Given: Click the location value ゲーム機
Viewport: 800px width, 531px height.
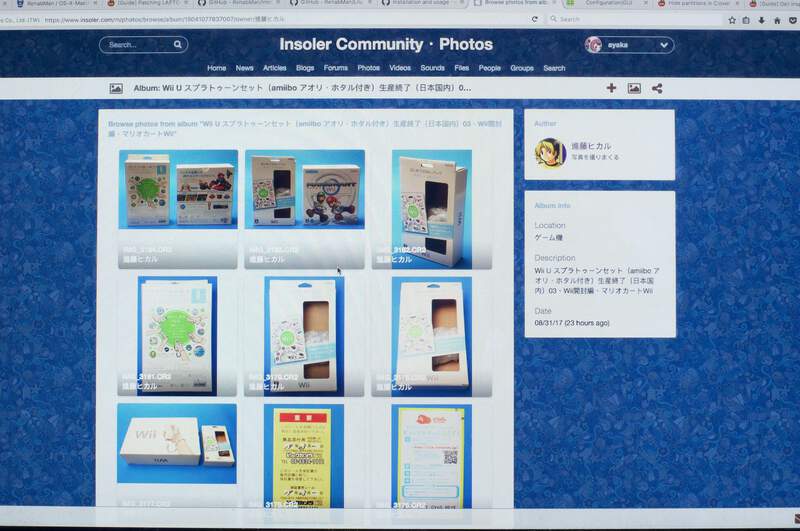Looking at the screenshot, I should (548, 238).
